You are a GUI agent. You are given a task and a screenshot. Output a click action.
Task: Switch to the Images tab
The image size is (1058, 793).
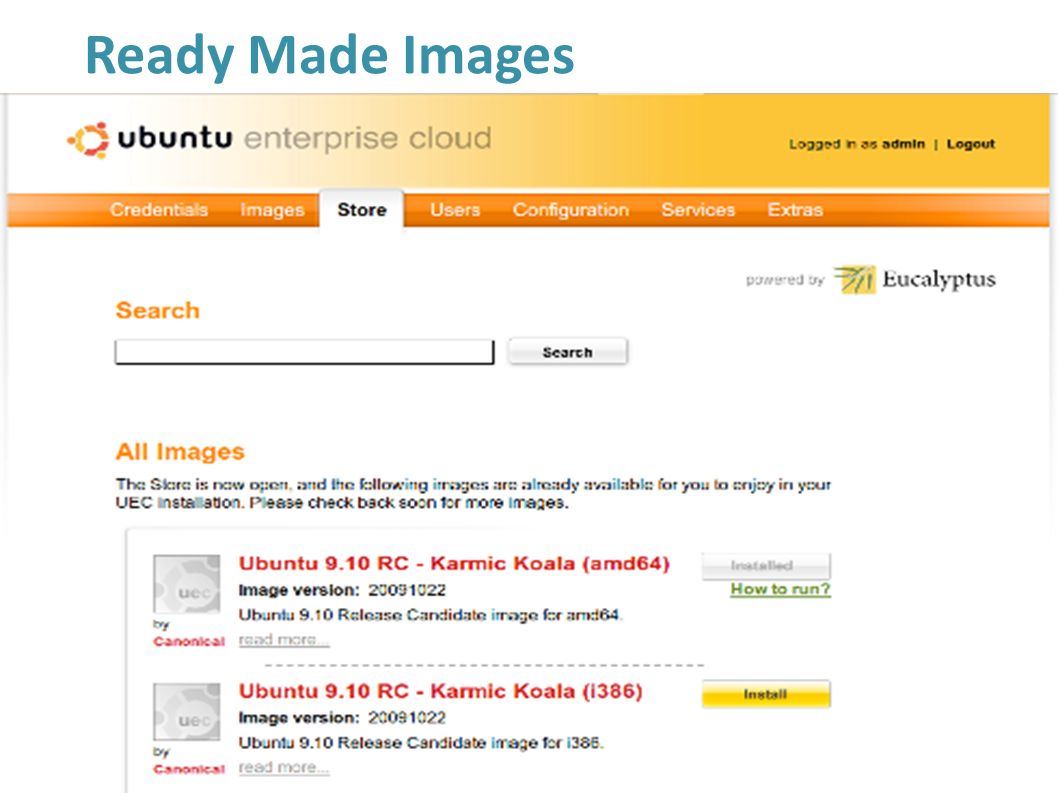click(x=273, y=210)
